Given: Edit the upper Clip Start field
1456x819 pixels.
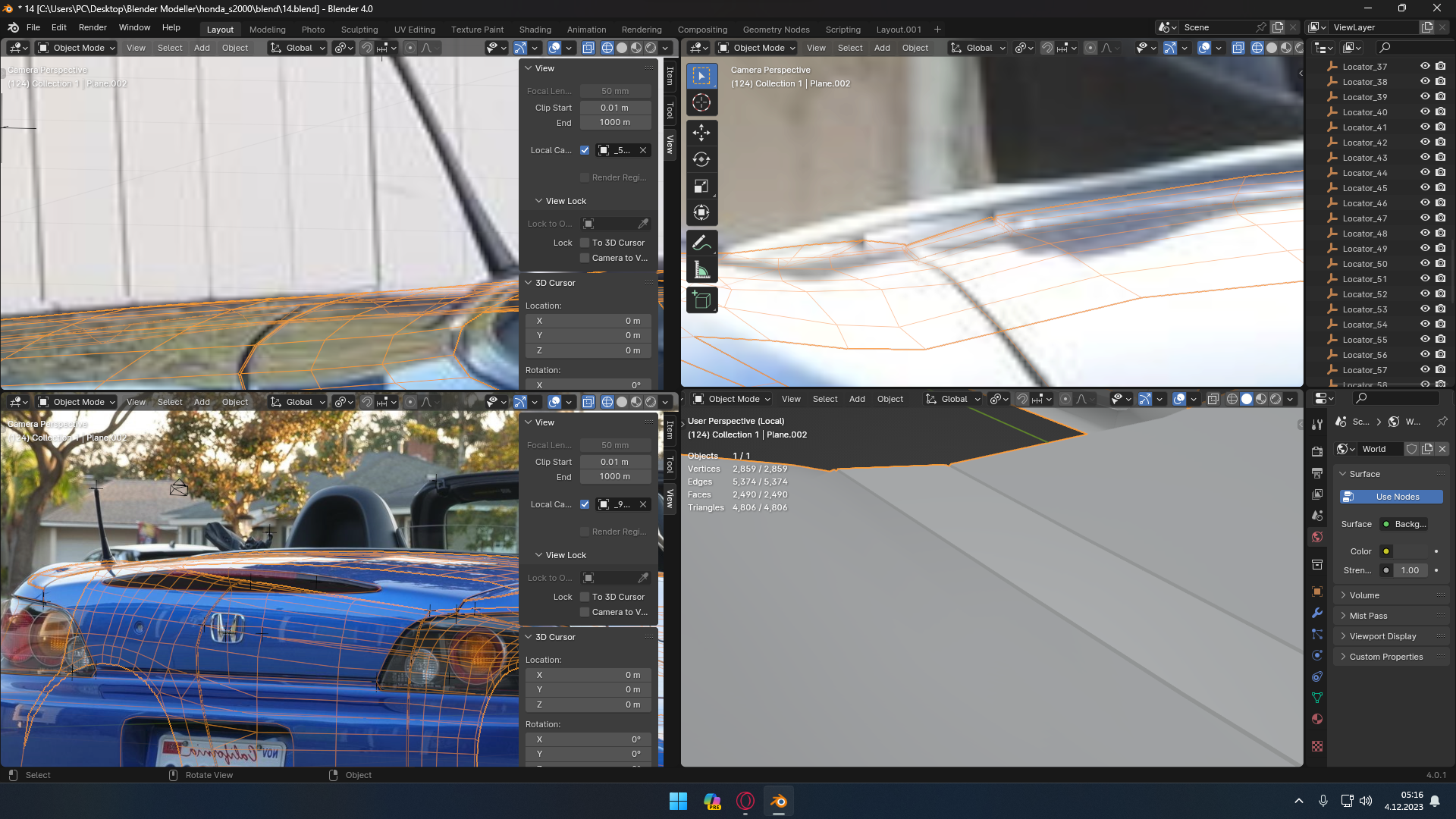Looking at the screenshot, I should tap(614, 108).
